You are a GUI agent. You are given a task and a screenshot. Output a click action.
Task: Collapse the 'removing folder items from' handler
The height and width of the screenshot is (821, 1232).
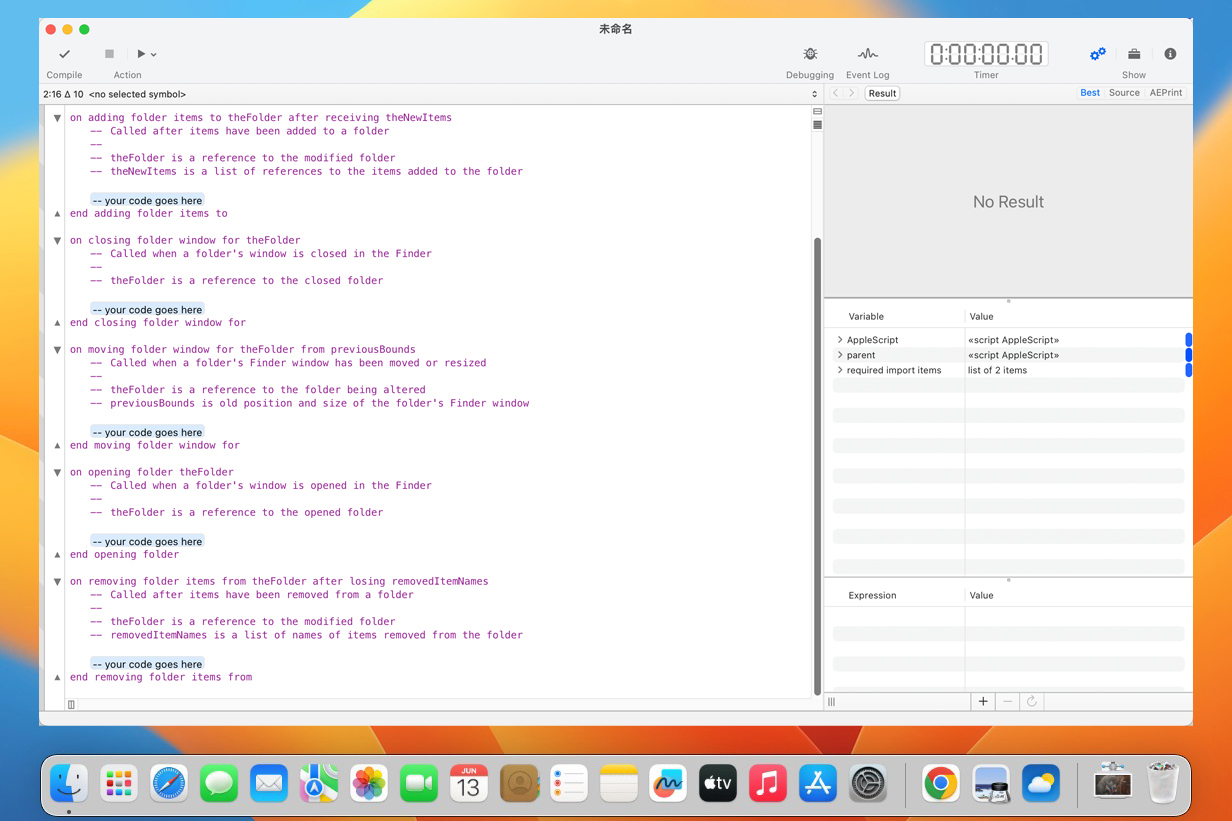tap(58, 582)
